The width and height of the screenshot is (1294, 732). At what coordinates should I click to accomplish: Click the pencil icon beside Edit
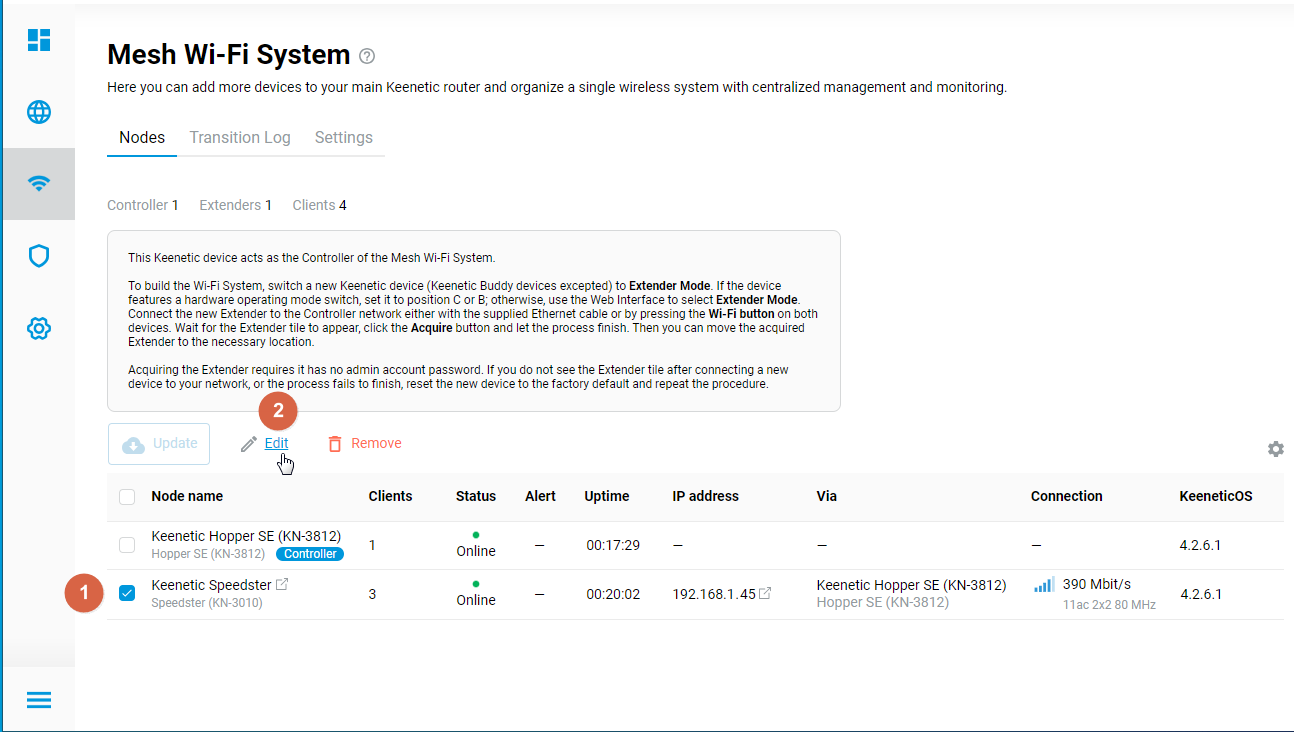coord(249,444)
